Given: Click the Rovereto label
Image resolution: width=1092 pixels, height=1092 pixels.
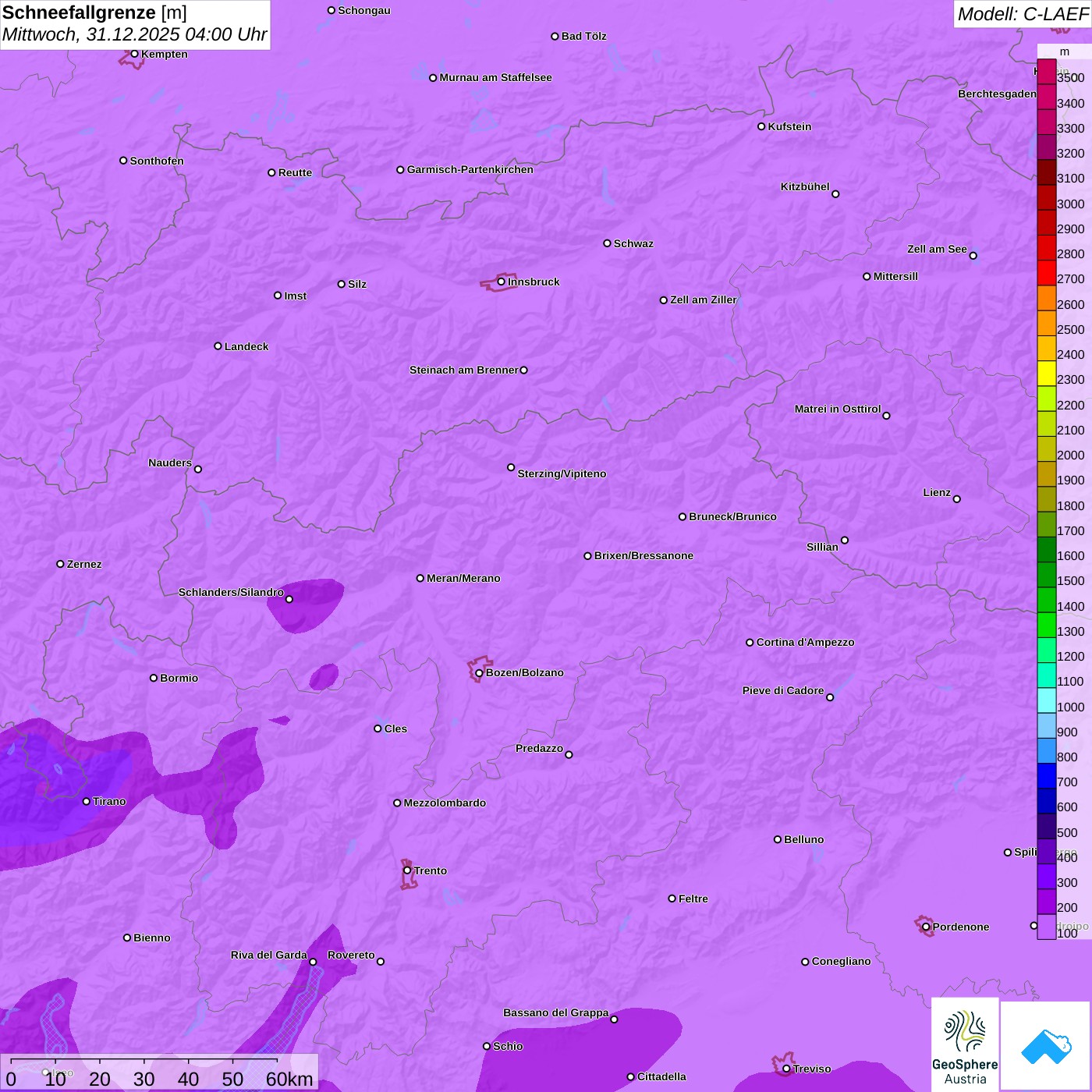Looking at the screenshot, I should [x=351, y=955].
